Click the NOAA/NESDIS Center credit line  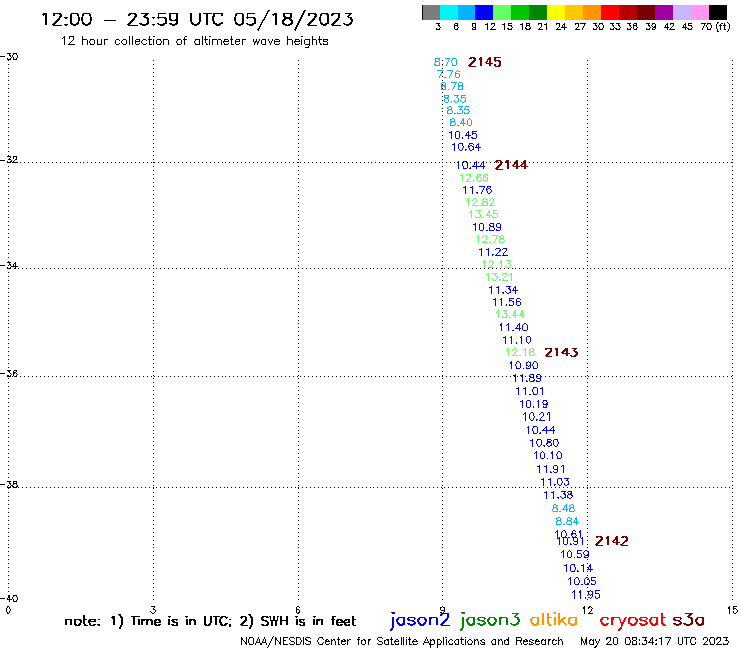402,642
